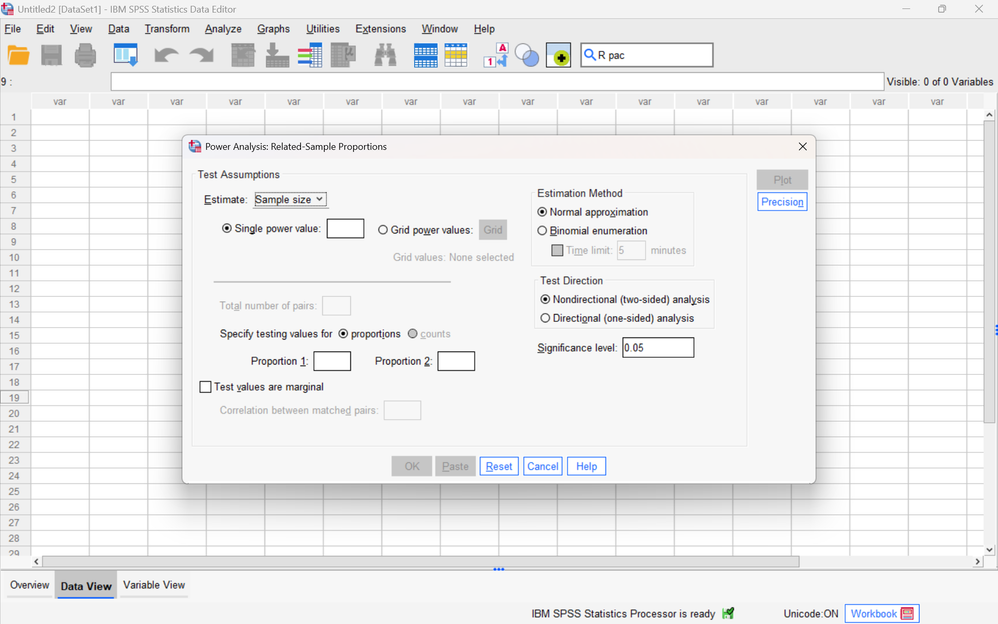Click the Paste button in dialog
The height and width of the screenshot is (624, 998).
click(x=455, y=466)
